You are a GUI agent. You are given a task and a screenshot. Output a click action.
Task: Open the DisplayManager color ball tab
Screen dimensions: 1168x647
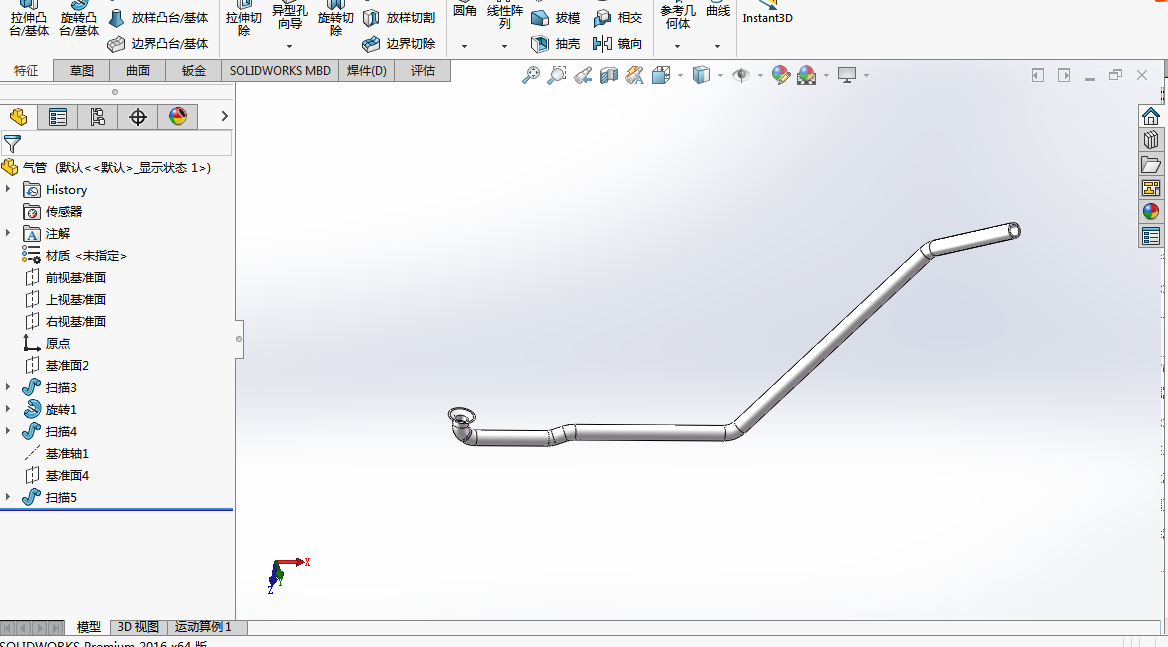[x=178, y=117]
